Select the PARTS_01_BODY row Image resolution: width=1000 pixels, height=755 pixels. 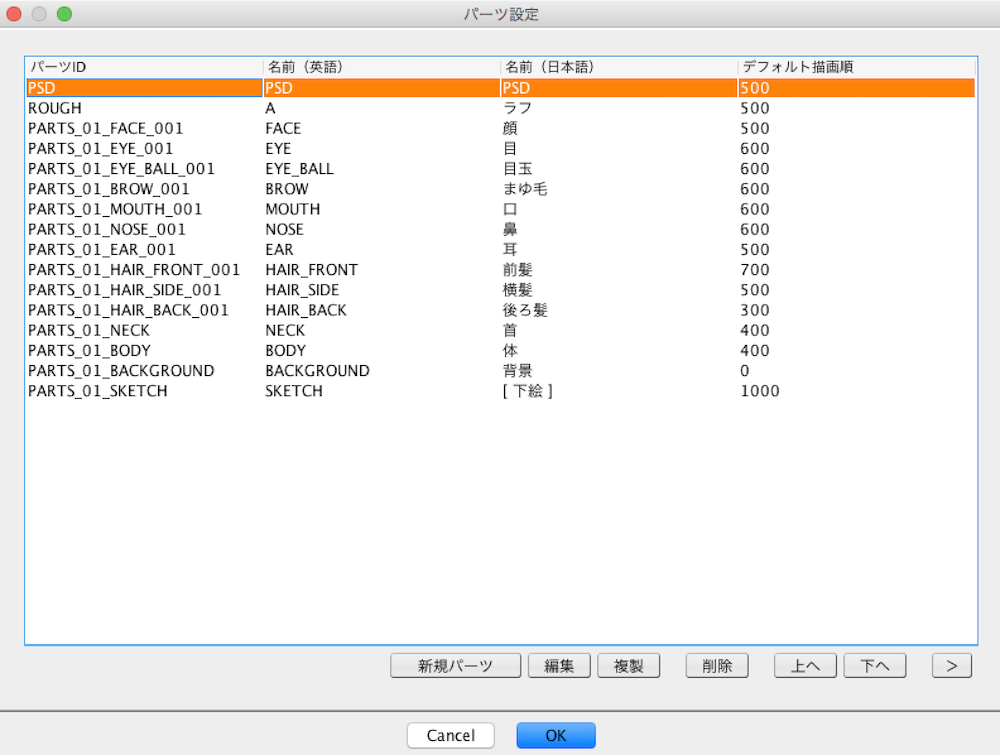click(x=501, y=351)
